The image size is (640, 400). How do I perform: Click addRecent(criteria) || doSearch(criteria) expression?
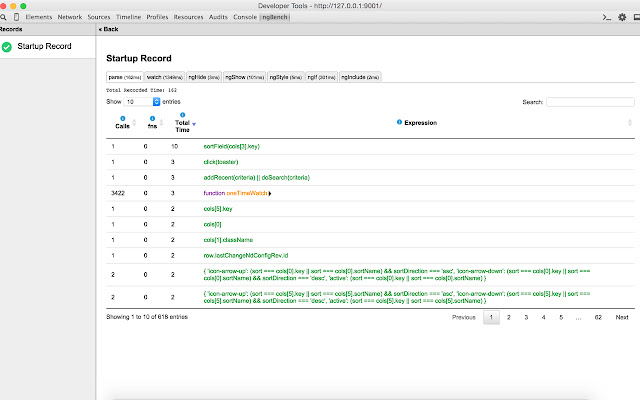(x=257, y=178)
